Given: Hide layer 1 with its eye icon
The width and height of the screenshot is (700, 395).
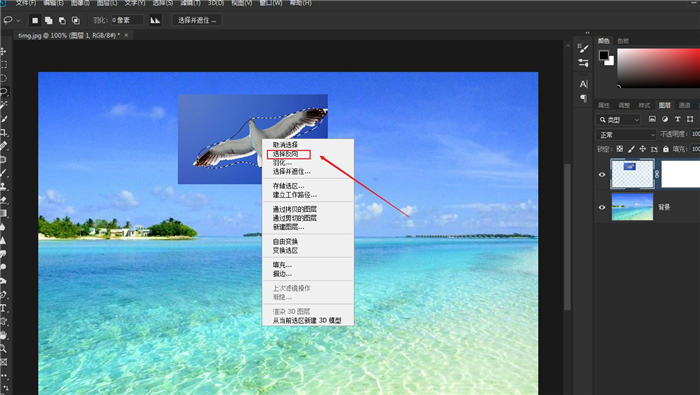Looking at the screenshot, I should point(602,175).
